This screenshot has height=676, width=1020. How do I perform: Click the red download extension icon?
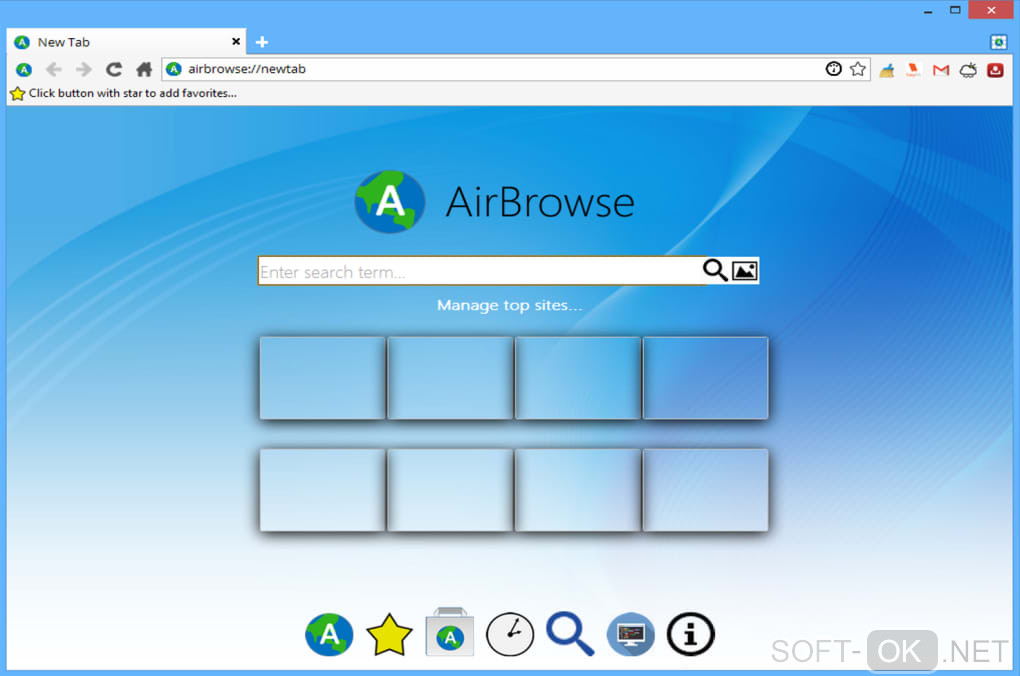pos(995,70)
